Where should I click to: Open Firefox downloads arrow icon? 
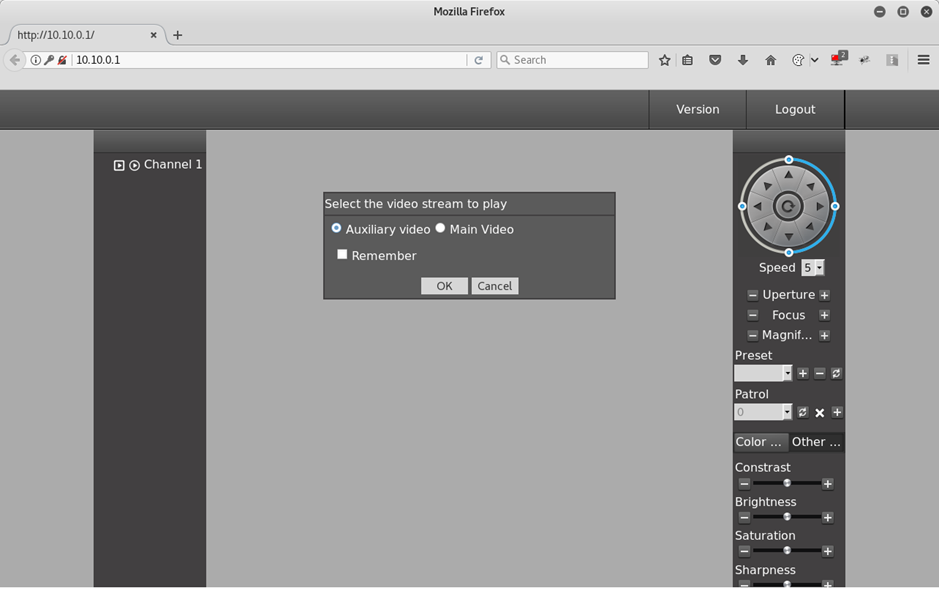coord(743,60)
